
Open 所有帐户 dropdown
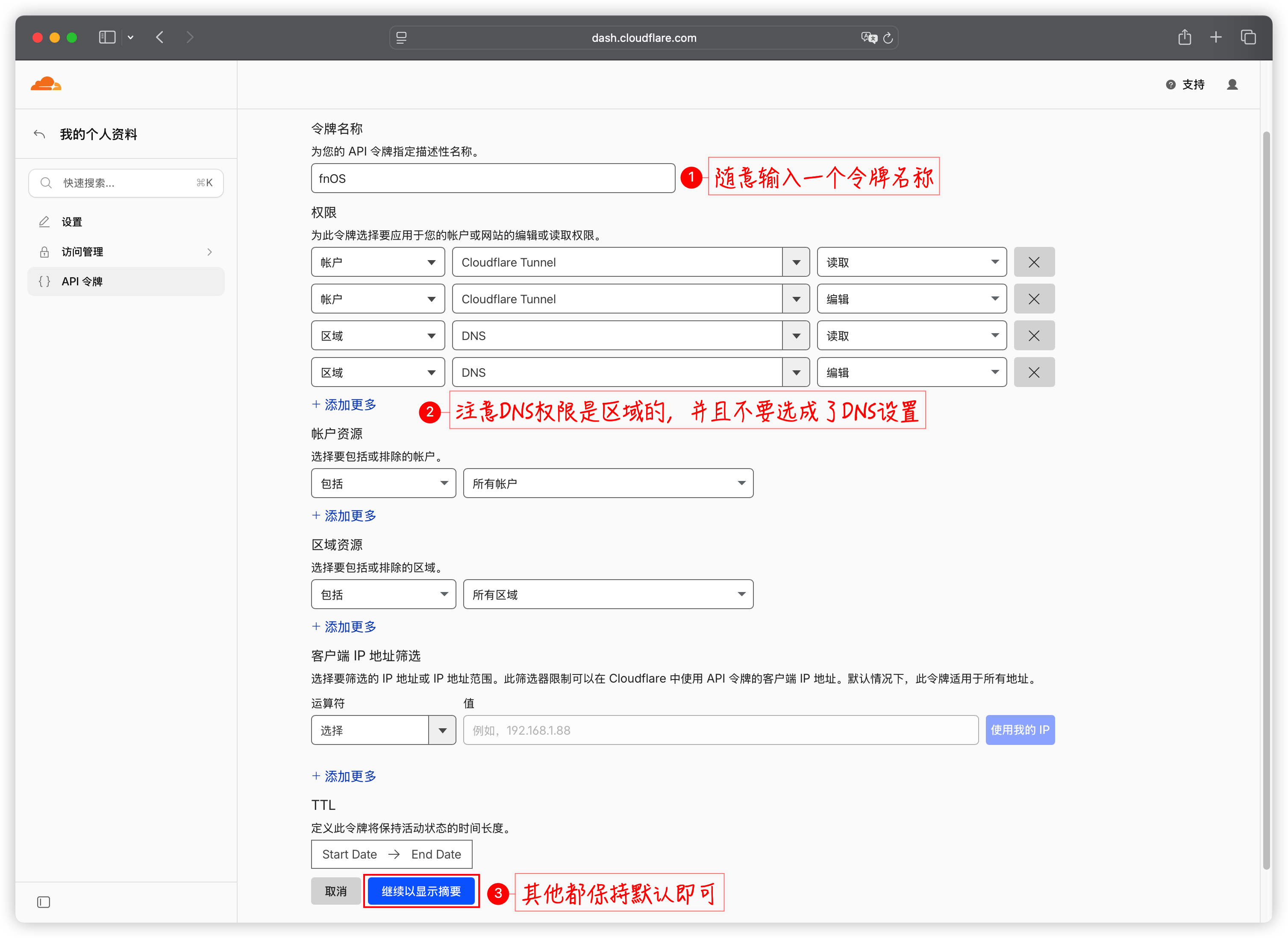608,483
